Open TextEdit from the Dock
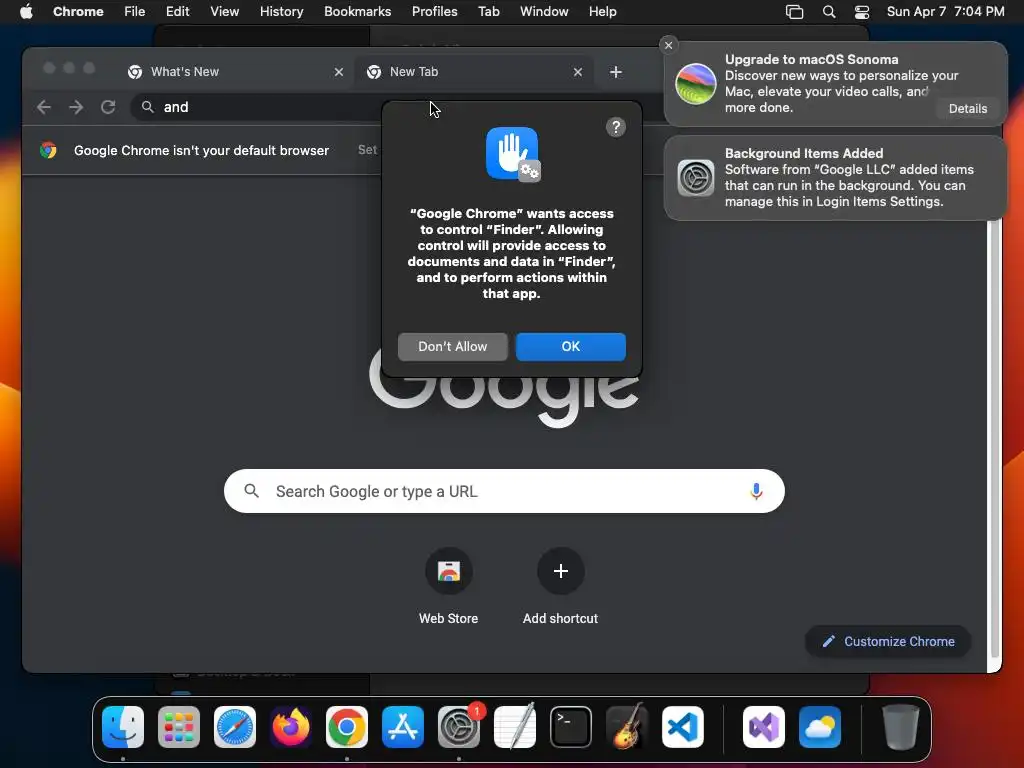 pos(515,726)
